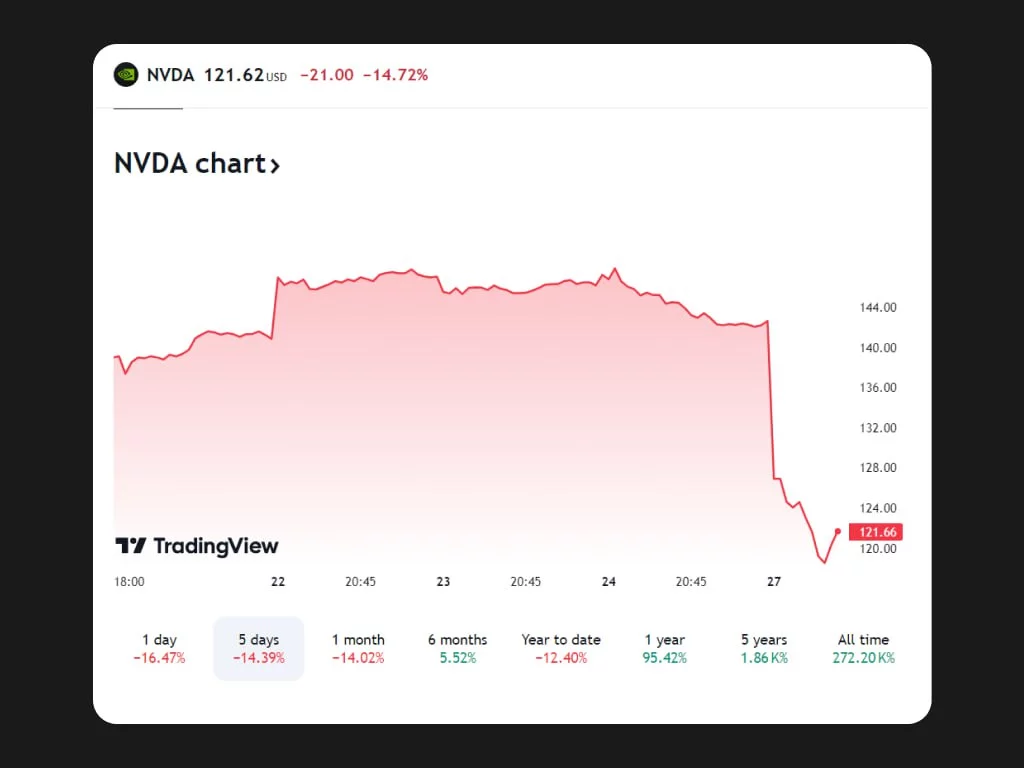Click the 27 date marker on axis

coord(774,582)
